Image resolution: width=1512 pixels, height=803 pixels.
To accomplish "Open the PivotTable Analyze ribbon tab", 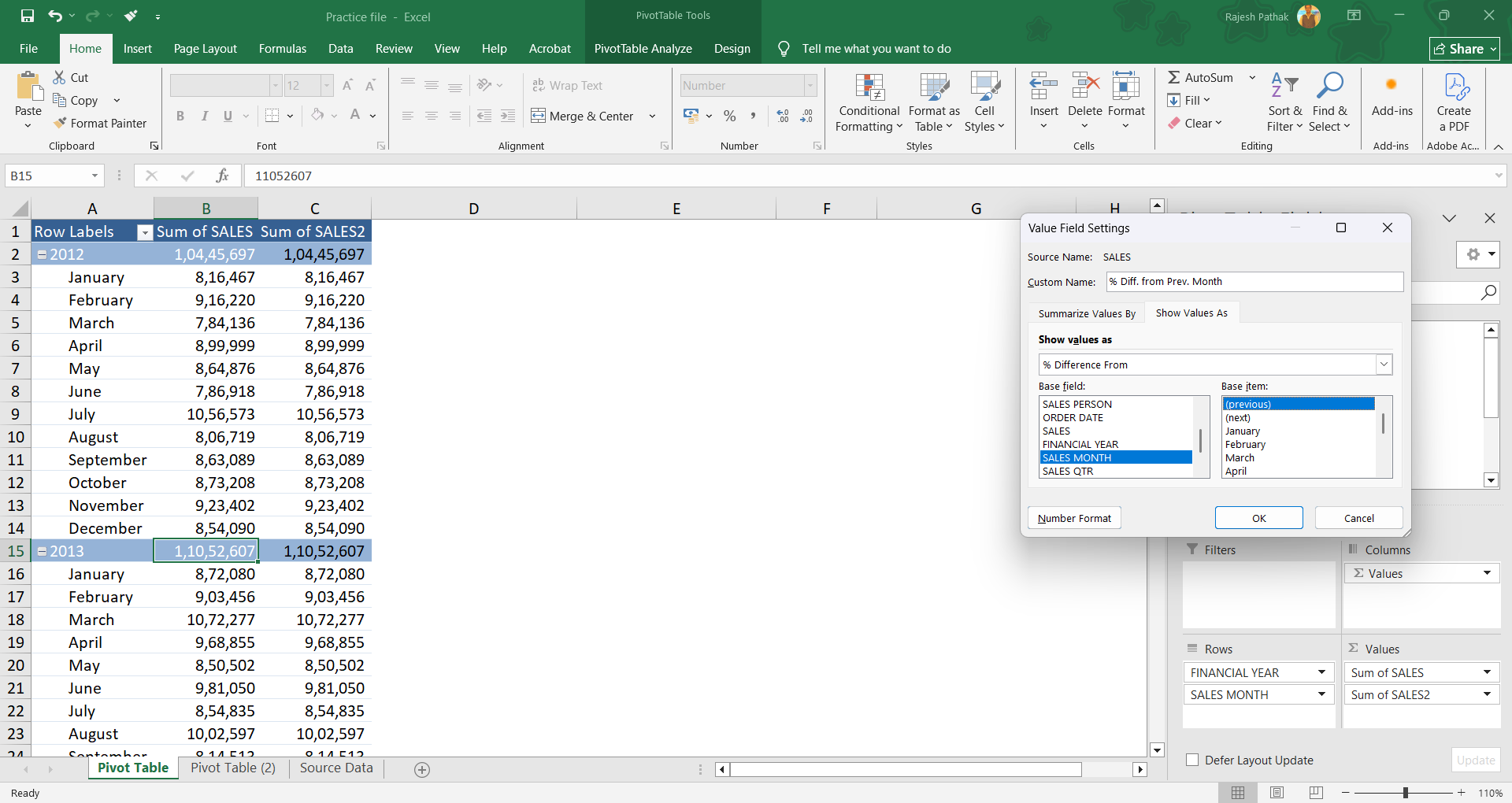I will coord(643,49).
